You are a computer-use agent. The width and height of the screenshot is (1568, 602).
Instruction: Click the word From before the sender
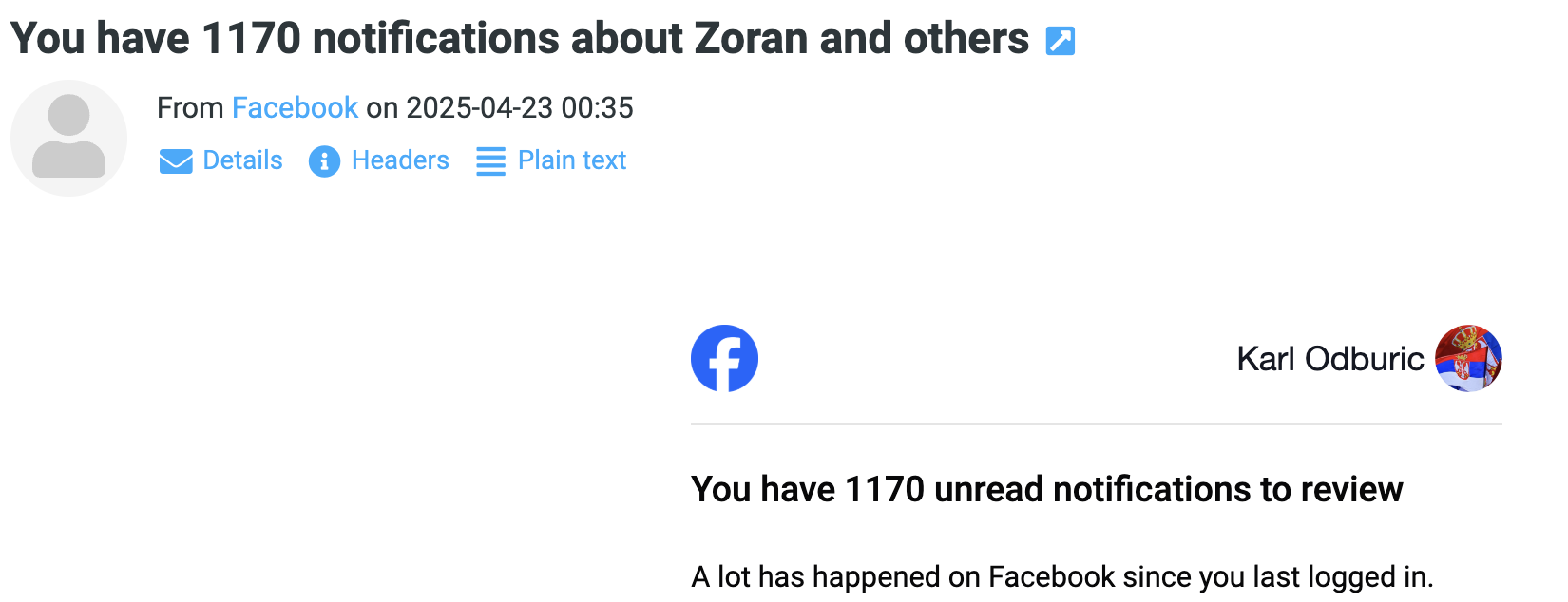coord(190,107)
